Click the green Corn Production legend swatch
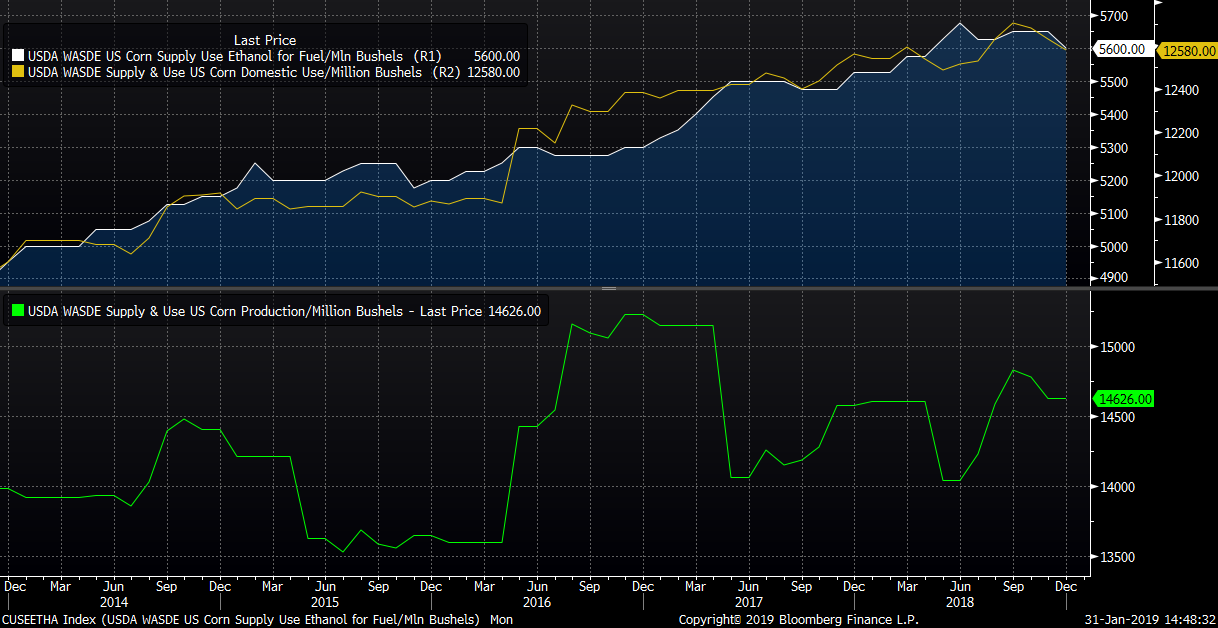1218x628 pixels. pyautogui.click(x=17, y=312)
